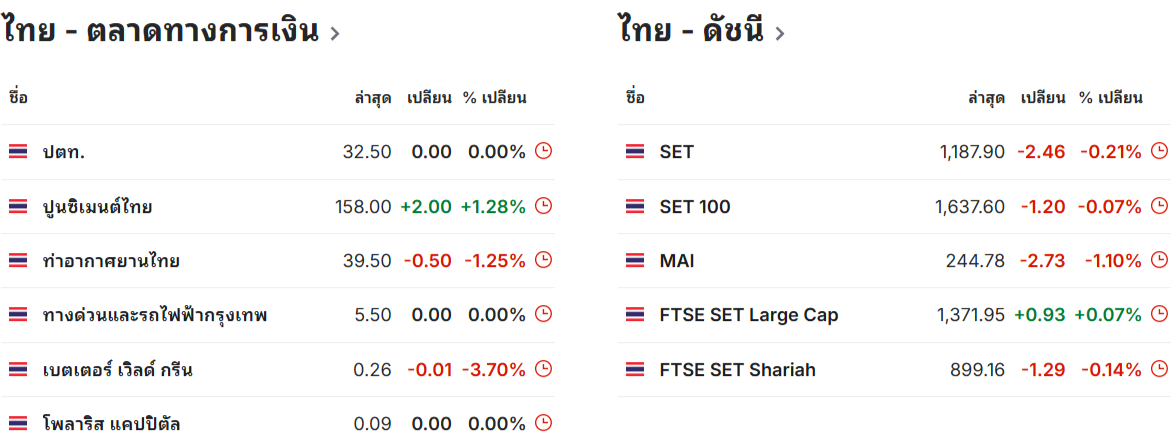This screenshot has height=439, width=1173.
Task: Click the clock icon beside MAI -1.10%
Action: pyautogui.click(x=1159, y=260)
